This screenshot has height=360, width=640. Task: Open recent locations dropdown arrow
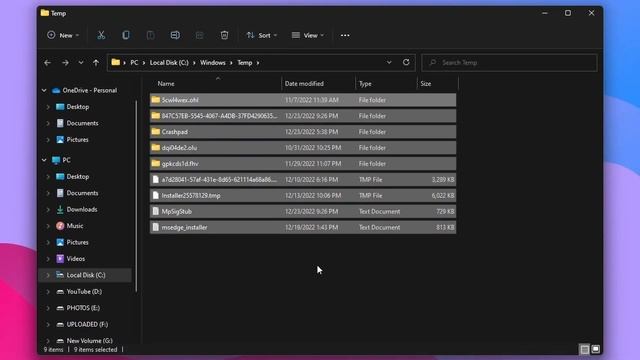(x=81, y=63)
